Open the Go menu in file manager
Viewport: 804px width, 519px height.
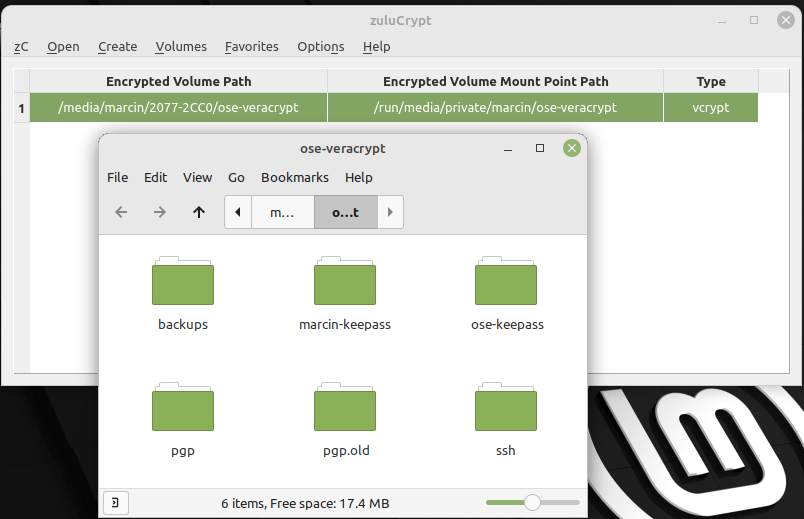tap(236, 177)
